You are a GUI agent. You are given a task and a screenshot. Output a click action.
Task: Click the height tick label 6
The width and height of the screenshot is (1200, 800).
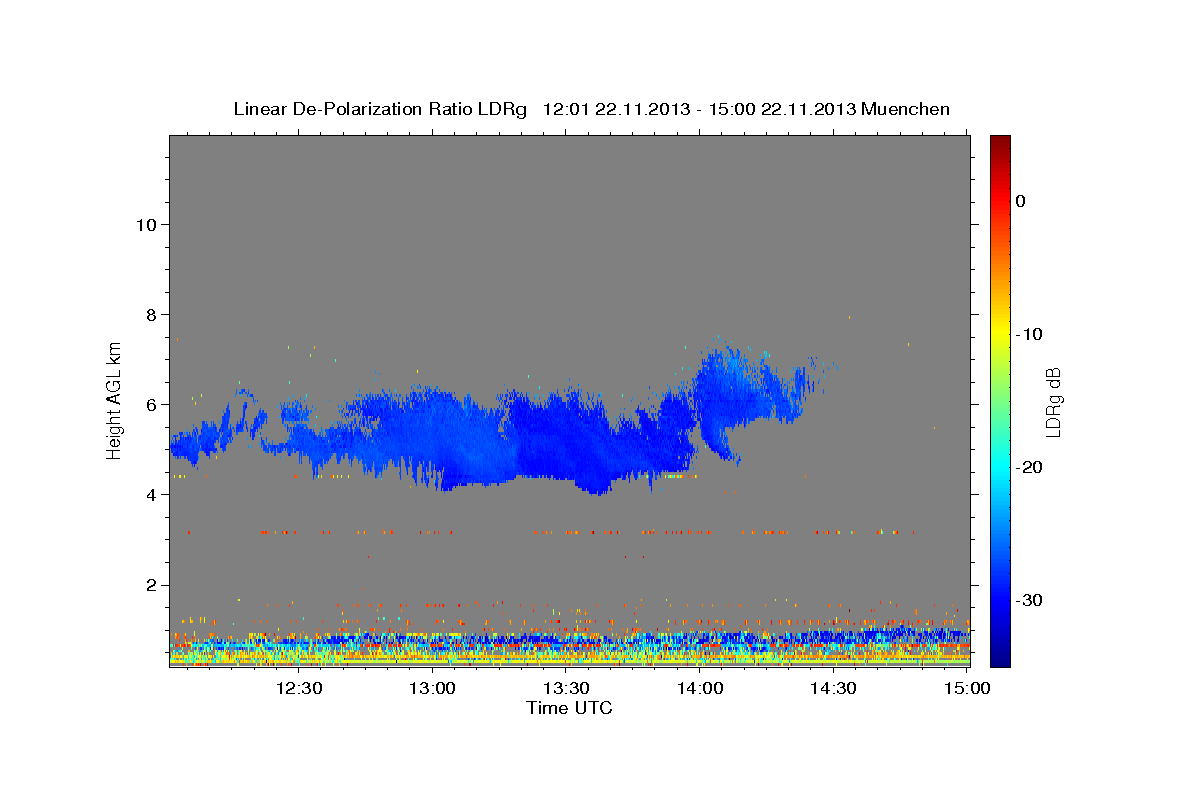150,404
